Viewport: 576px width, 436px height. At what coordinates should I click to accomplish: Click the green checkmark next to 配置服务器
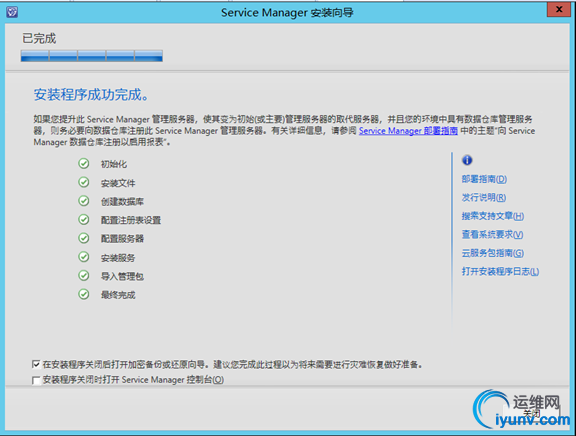(84, 238)
